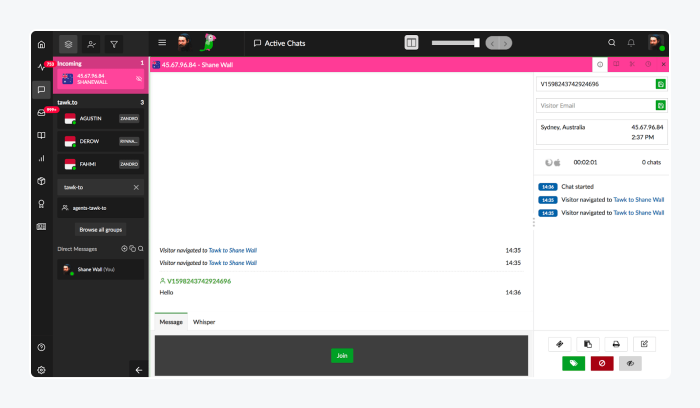The width and height of the screenshot is (700, 408).
Task: Select the visitor info tab icon
Action: [x=600, y=64]
